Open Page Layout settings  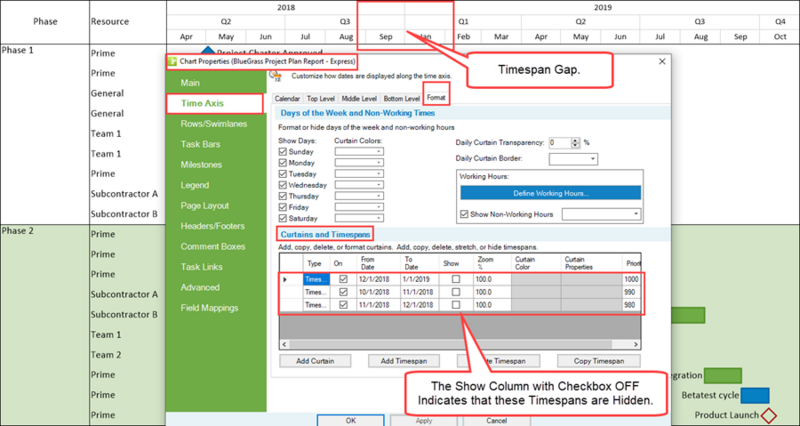tap(205, 206)
